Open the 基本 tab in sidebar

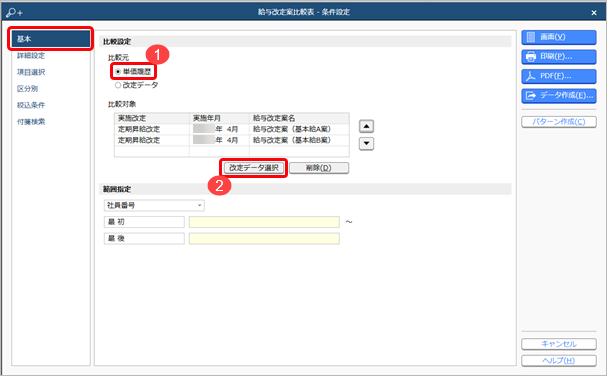(x=51, y=39)
